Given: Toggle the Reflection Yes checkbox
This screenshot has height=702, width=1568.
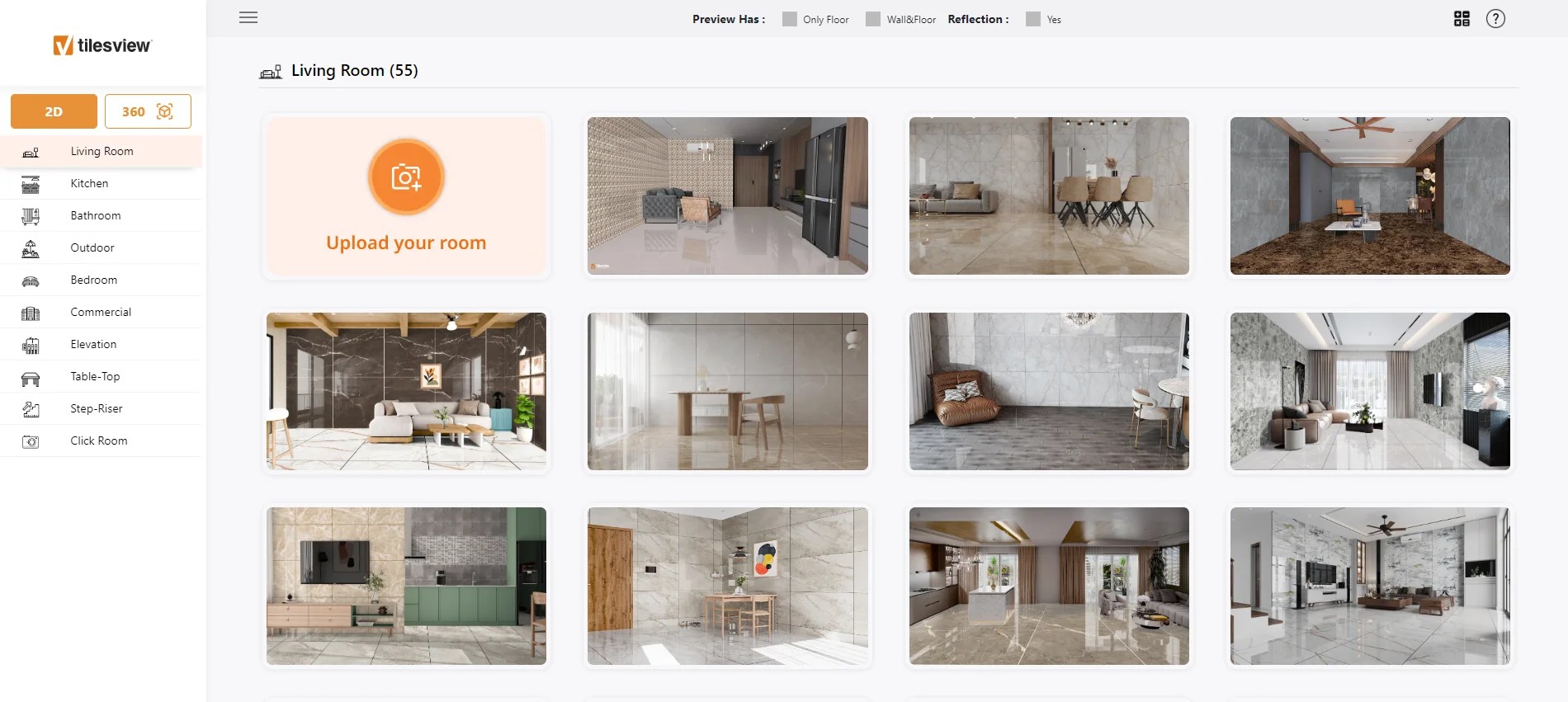Looking at the screenshot, I should [x=1033, y=19].
